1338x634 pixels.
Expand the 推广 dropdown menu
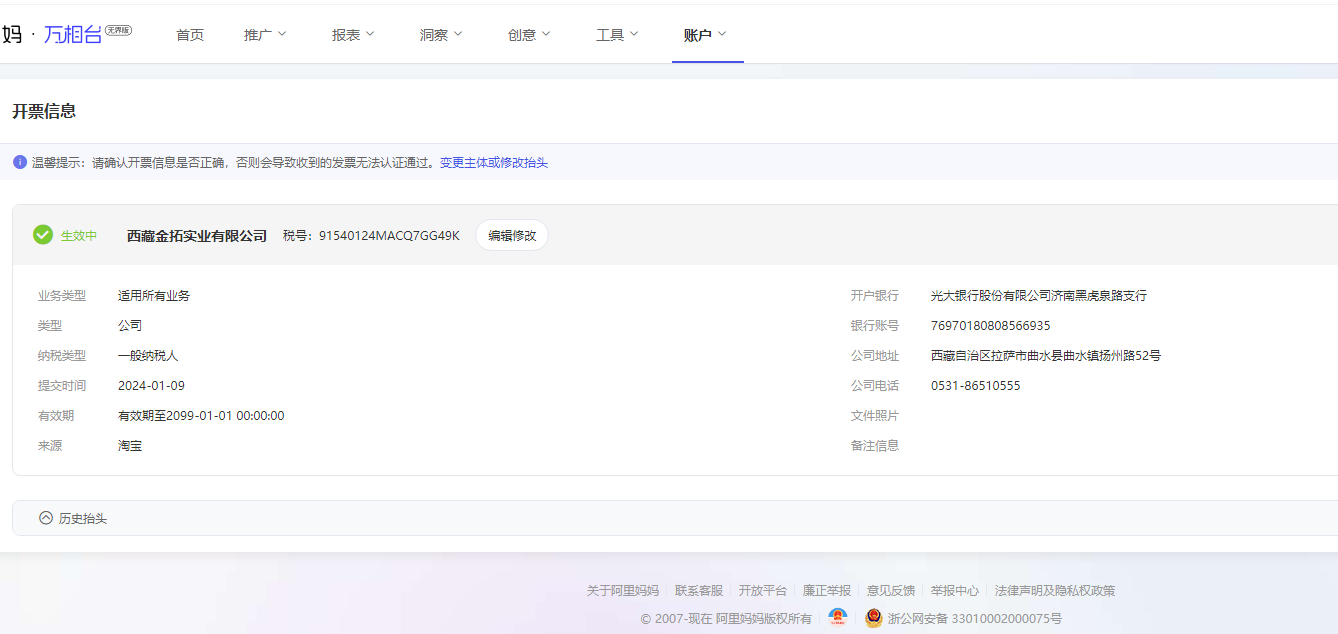point(265,35)
